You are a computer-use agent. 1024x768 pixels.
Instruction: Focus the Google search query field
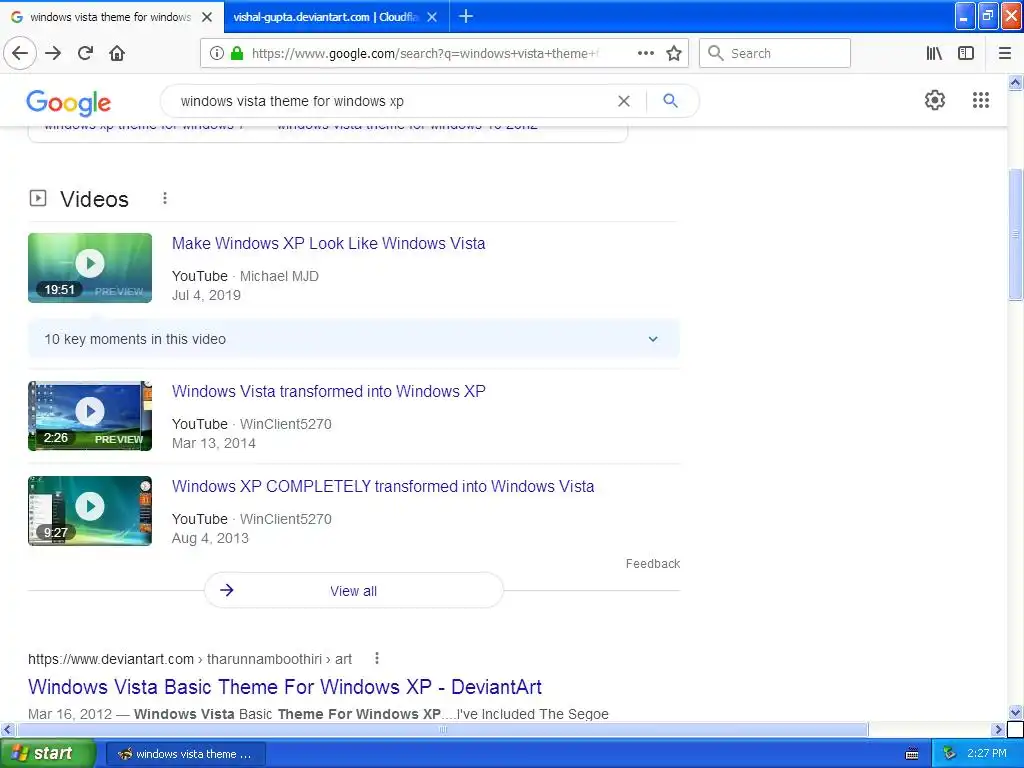coord(392,101)
